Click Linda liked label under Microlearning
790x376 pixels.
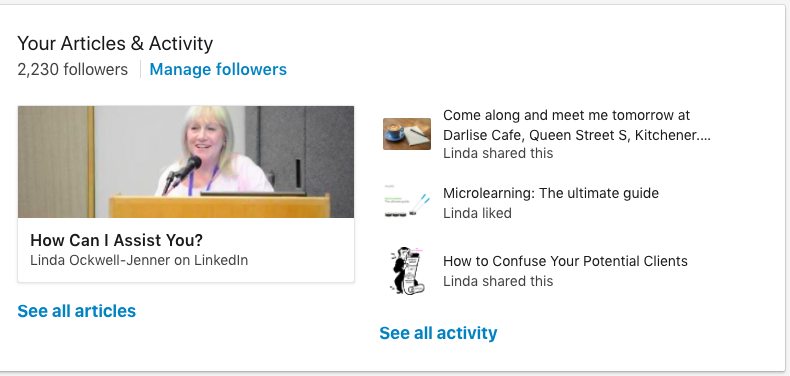pyautogui.click(x=477, y=213)
